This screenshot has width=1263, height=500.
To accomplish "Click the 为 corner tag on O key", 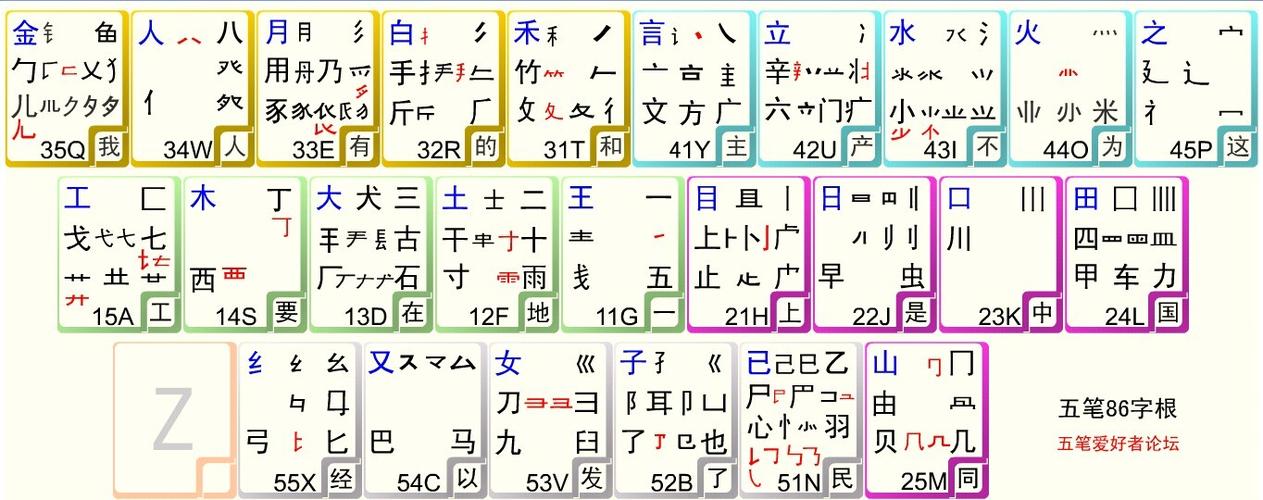I will 1112,147.
